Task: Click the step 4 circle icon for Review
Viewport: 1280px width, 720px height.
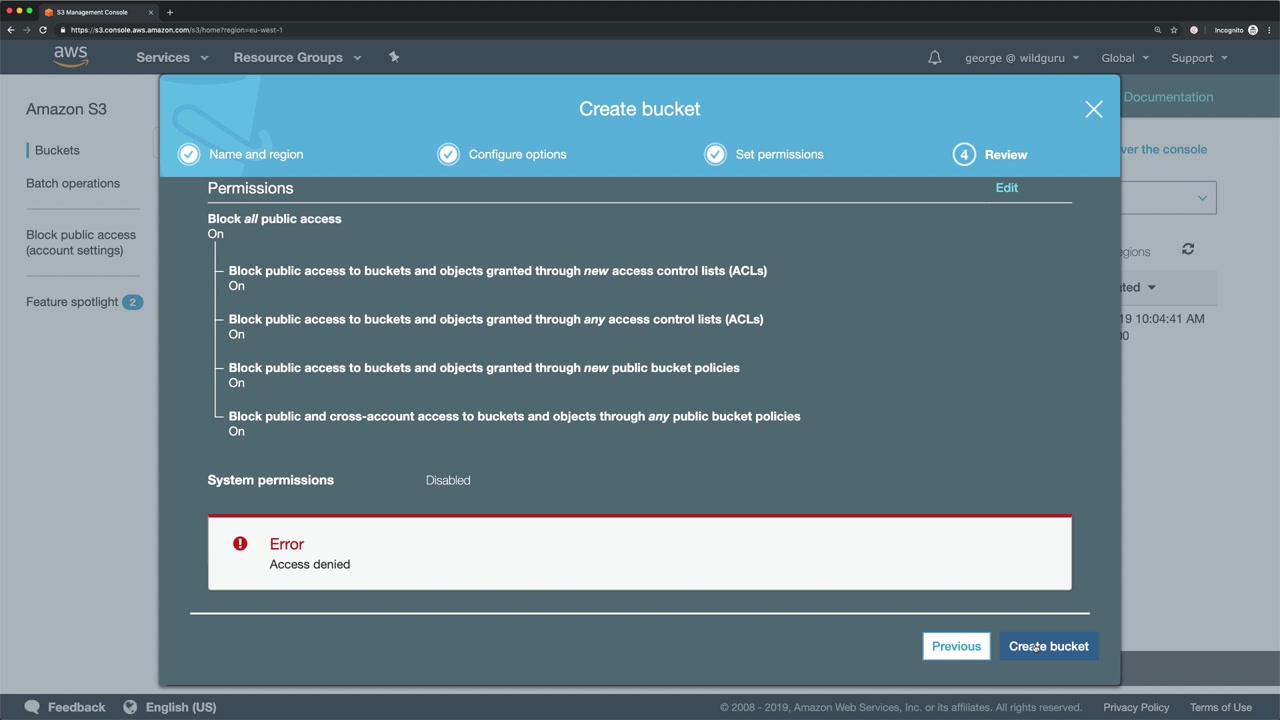Action: [x=964, y=154]
